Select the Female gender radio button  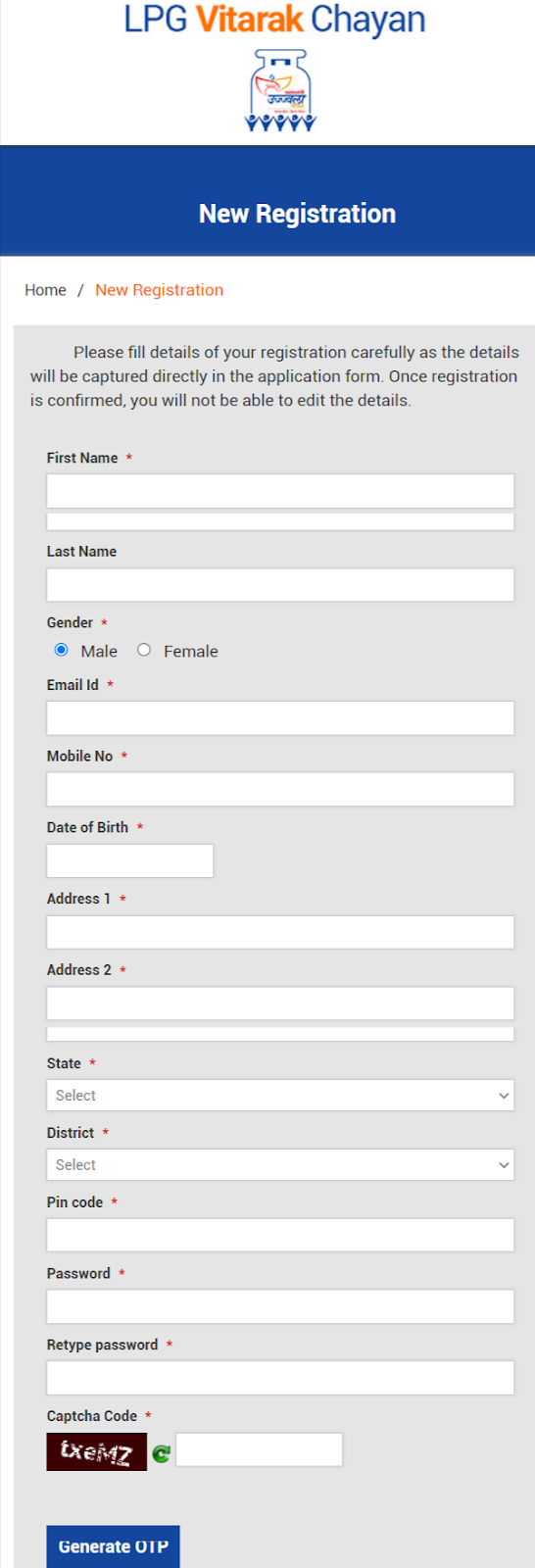pos(144,650)
